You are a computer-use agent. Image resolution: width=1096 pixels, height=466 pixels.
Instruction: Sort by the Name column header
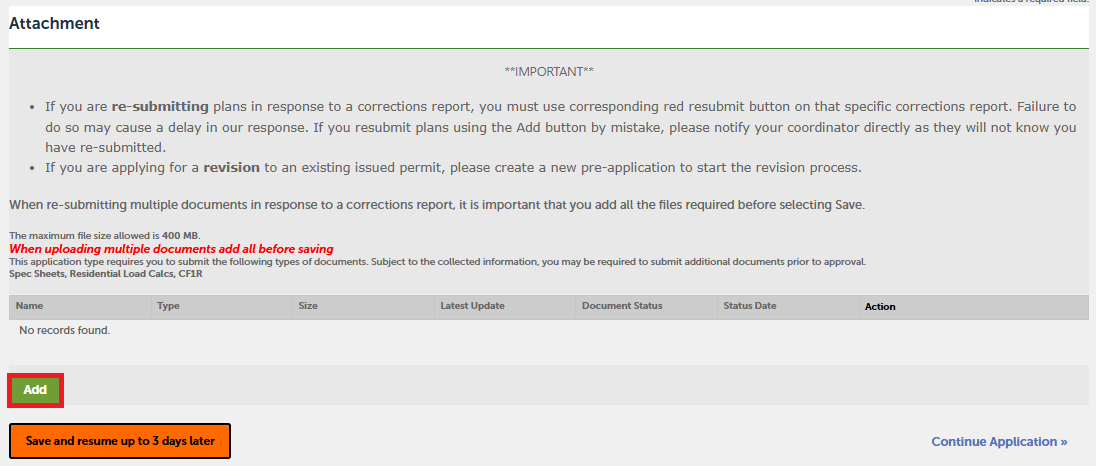pyautogui.click(x=30, y=306)
